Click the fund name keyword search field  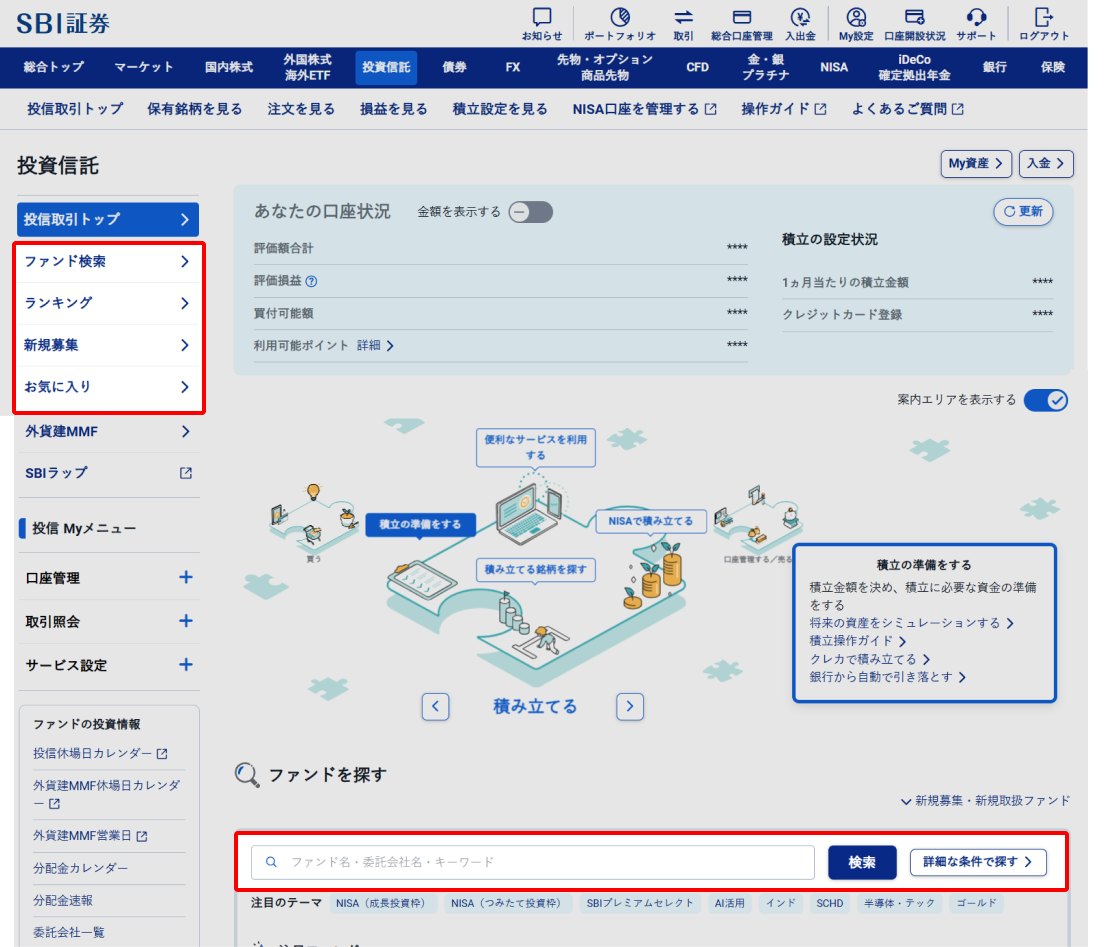[533, 862]
